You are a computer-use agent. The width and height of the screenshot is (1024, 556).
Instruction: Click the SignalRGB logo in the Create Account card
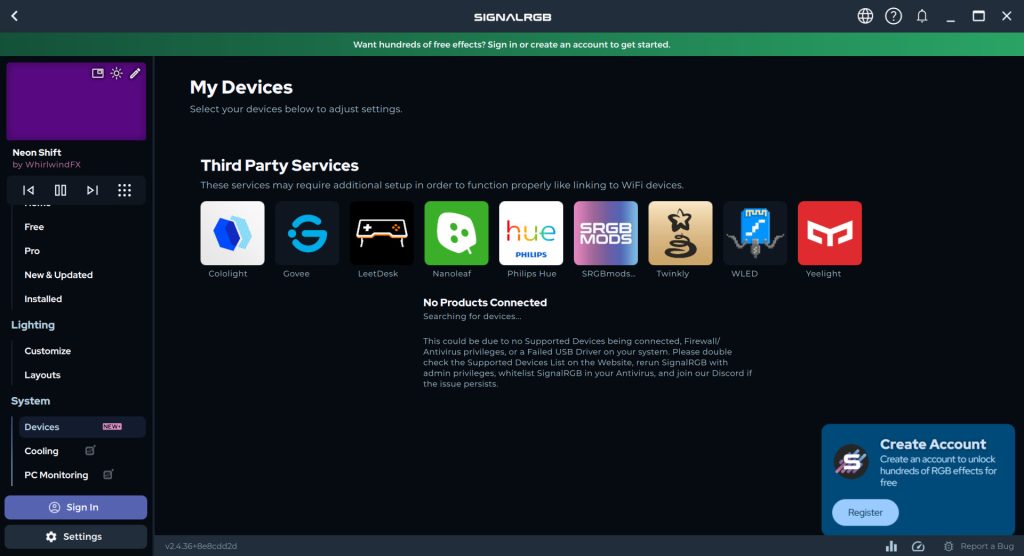tap(851, 462)
